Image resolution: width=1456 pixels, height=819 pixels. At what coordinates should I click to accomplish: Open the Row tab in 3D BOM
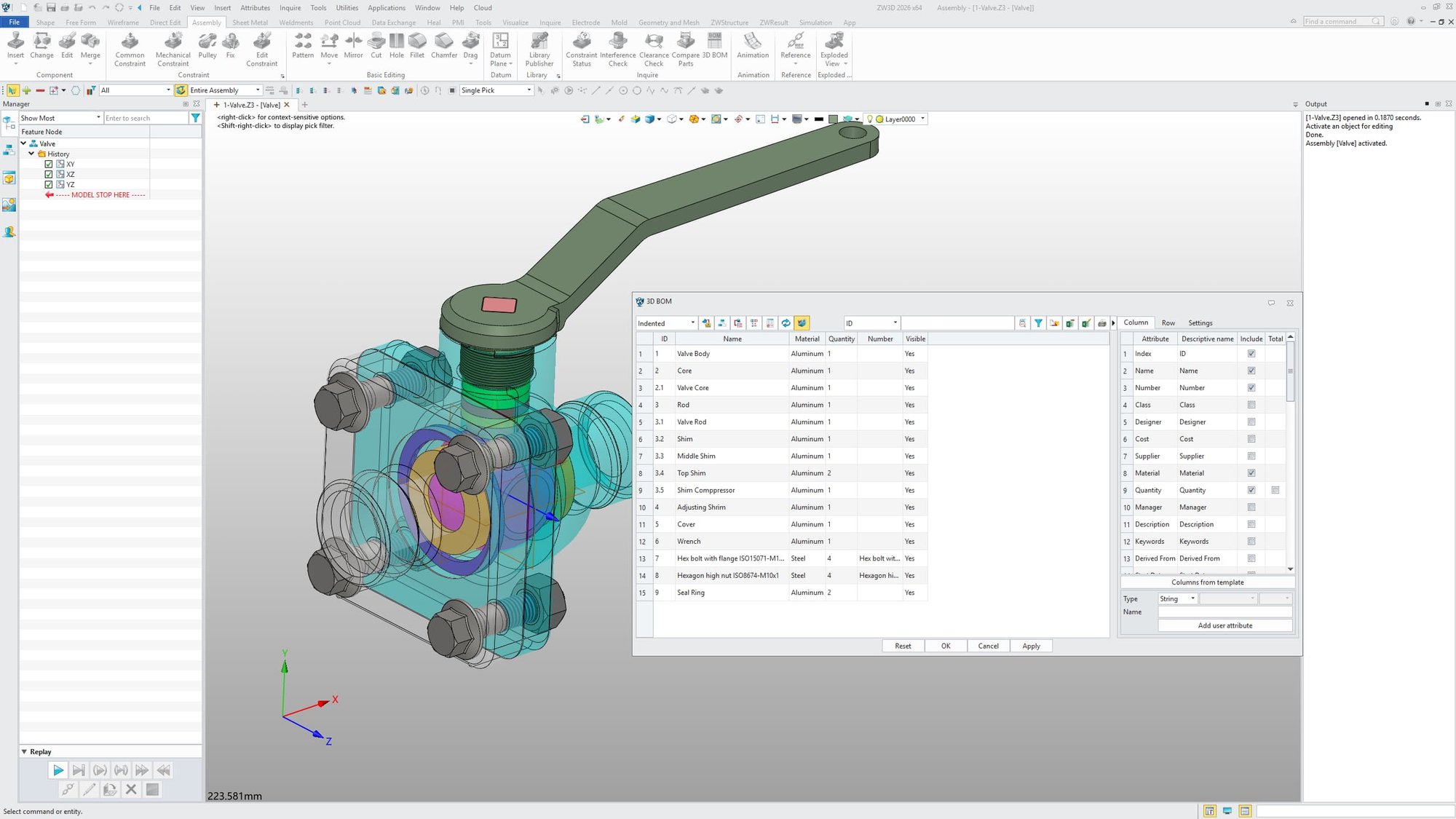[x=1168, y=323]
